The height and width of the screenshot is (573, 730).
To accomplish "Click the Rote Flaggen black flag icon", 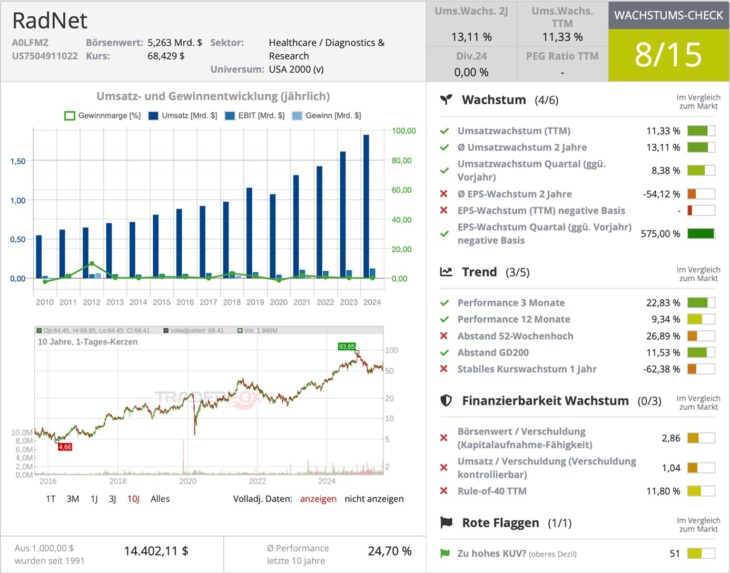I will point(446,522).
